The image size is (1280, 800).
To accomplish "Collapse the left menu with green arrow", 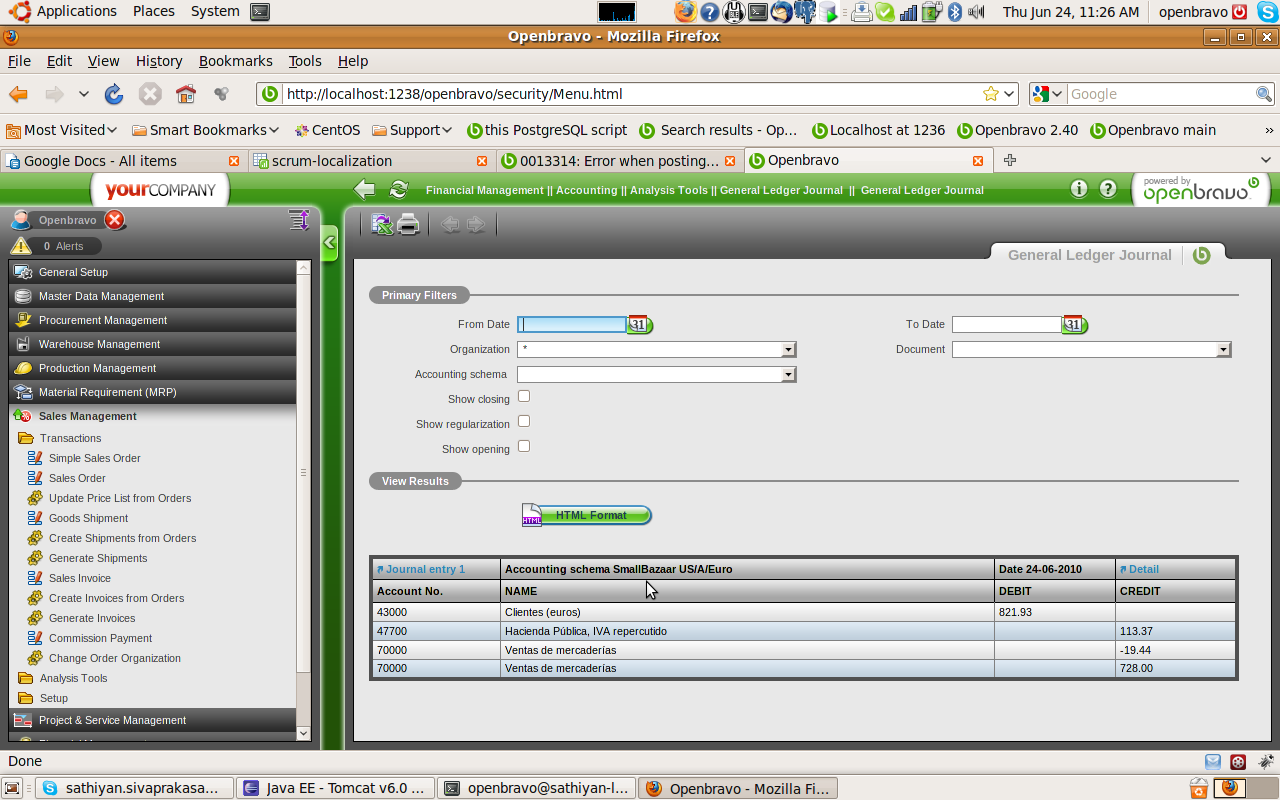I will [329, 244].
